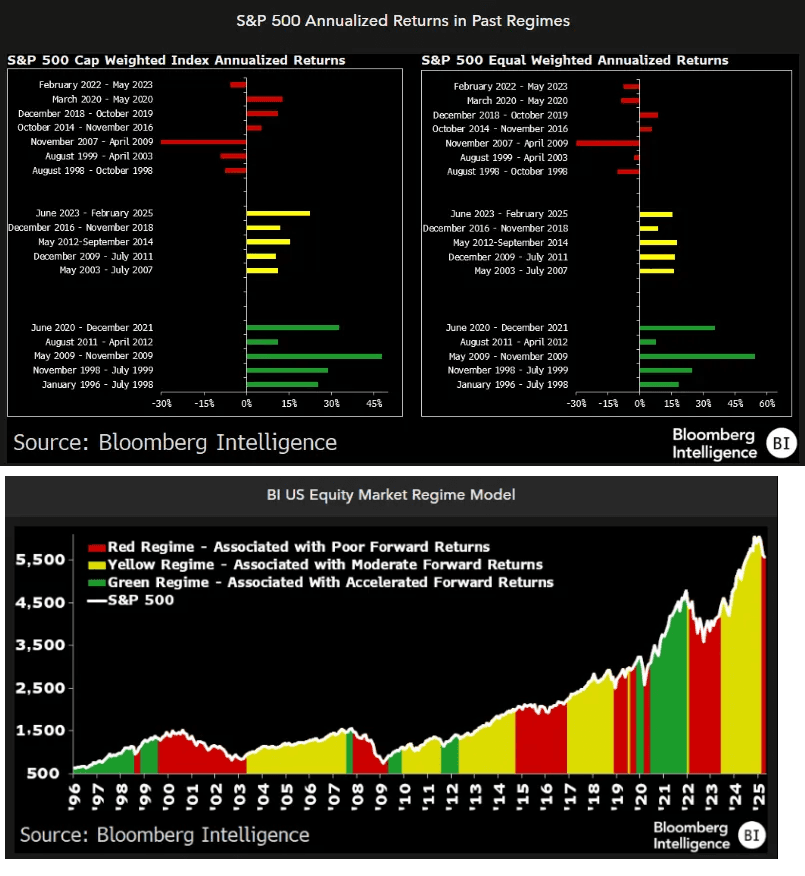The height and width of the screenshot is (876, 805).
Task: Click 'Yellow Regime - Associated with Moderate Forward Returns' legend text
Action: click(x=325, y=565)
